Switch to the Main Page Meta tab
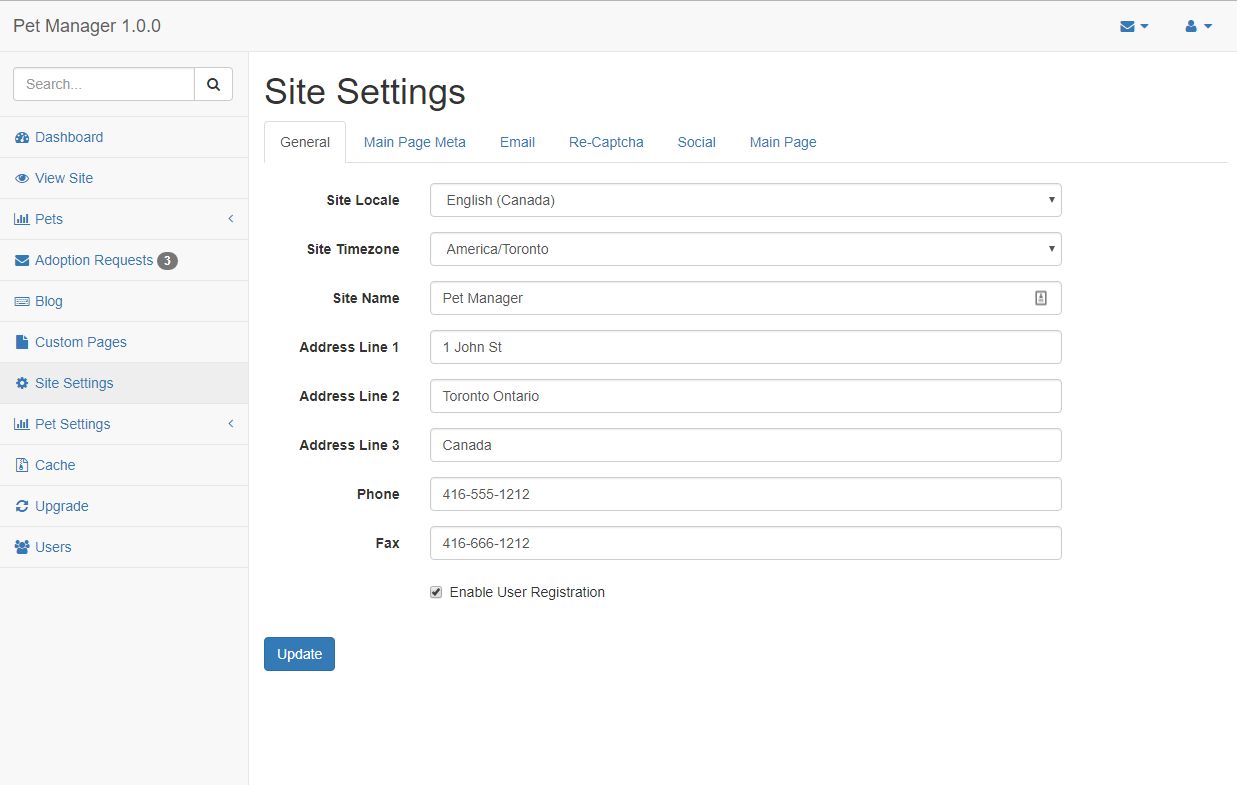This screenshot has width=1237, height=785. (414, 142)
